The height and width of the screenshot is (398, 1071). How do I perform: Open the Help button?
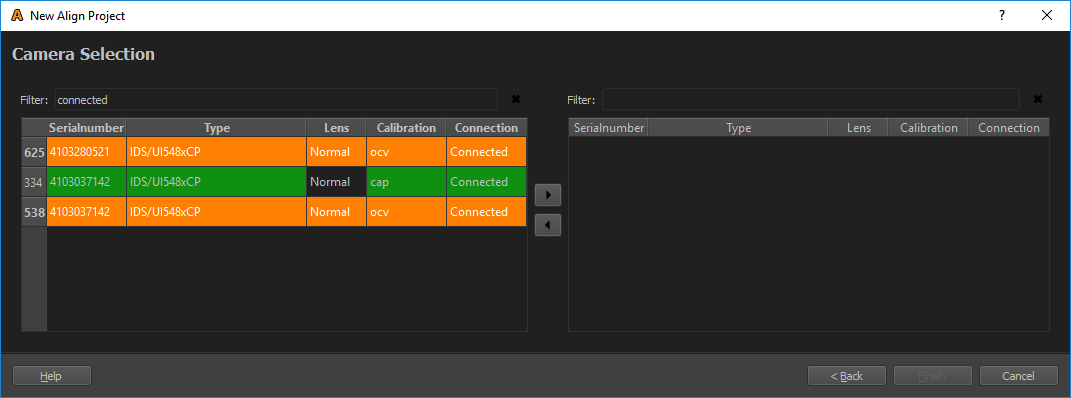point(52,375)
